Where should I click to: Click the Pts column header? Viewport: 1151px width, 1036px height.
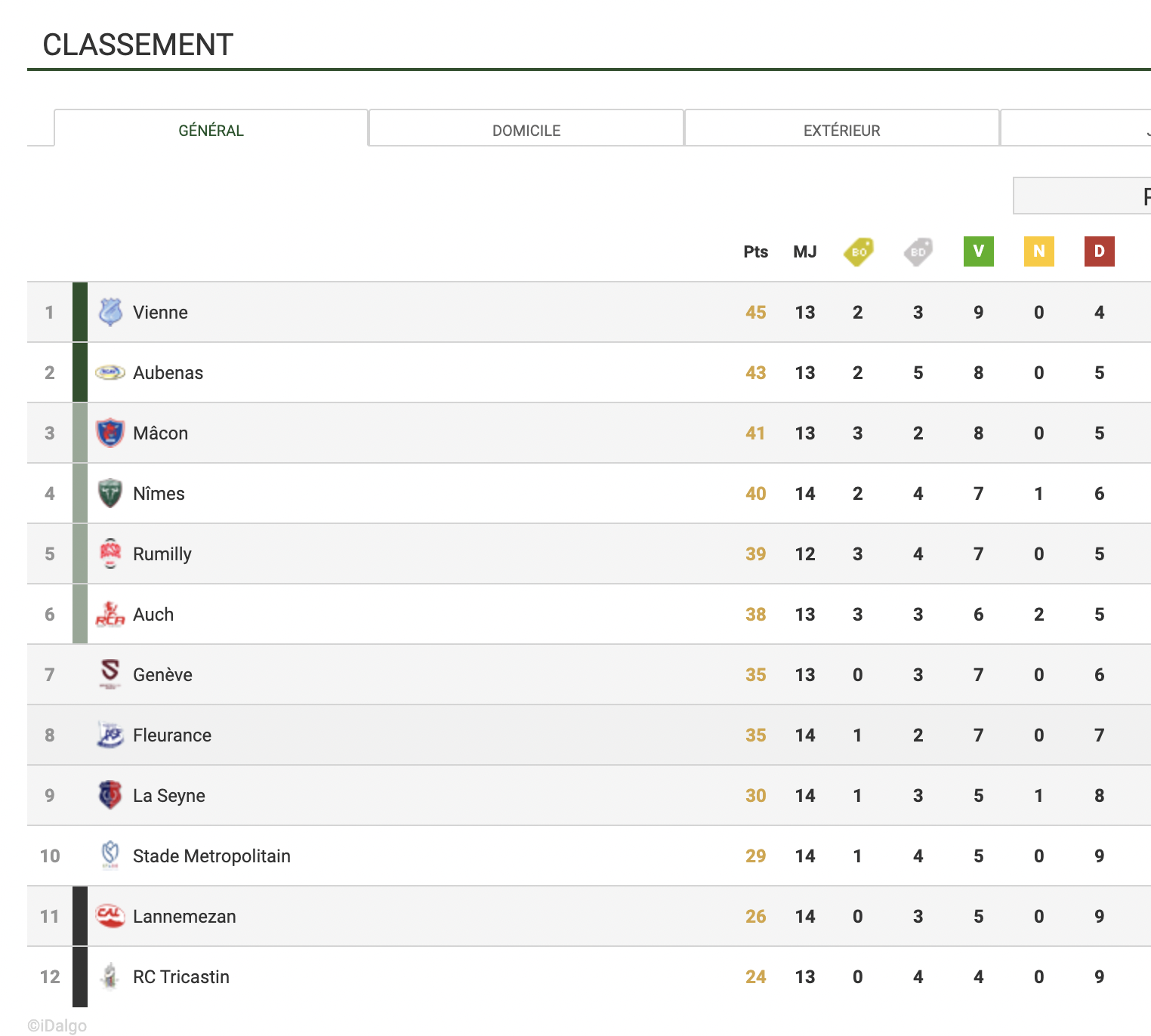(x=755, y=251)
